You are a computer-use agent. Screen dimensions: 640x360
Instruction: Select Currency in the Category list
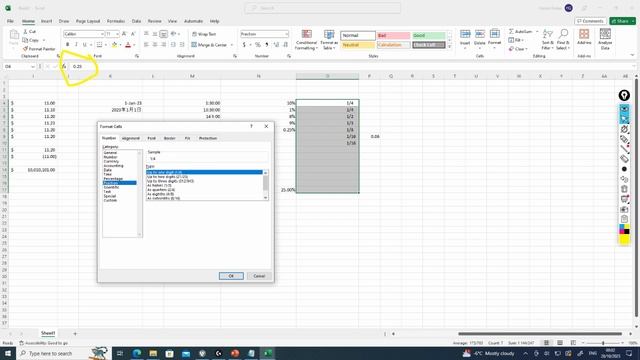point(111,161)
